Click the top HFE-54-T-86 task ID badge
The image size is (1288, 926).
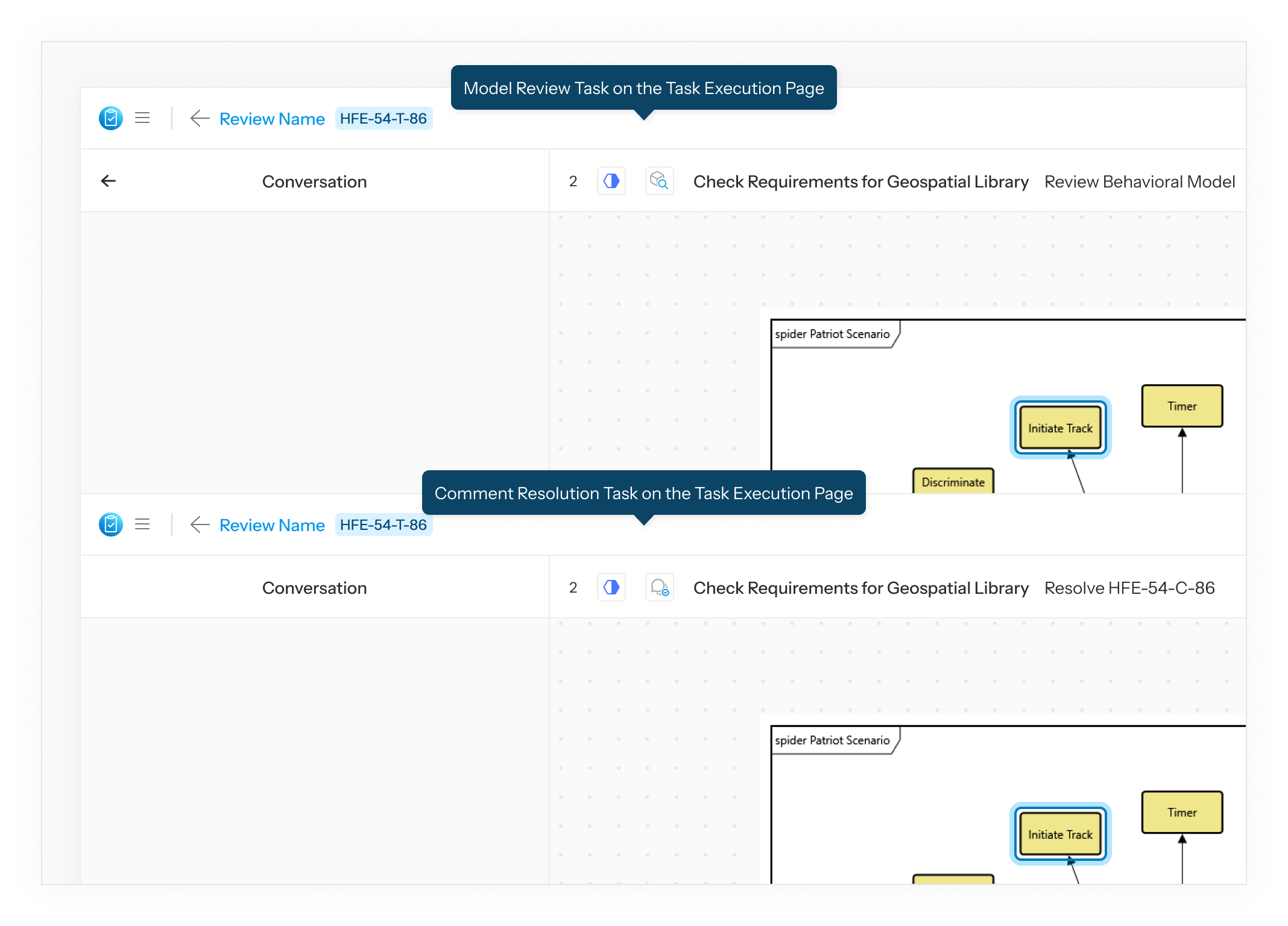click(384, 119)
